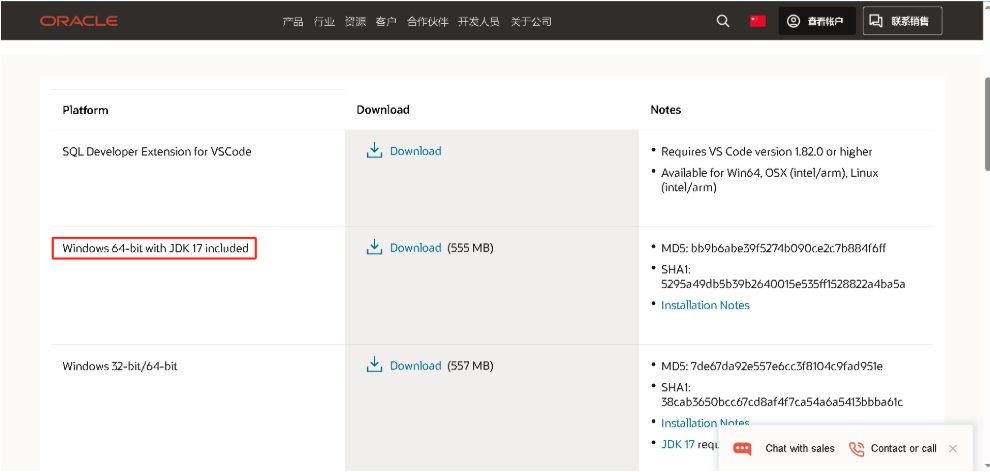Click the scrollbar down arrow
Screen dimensions: 990x472
(x=987, y=466)
